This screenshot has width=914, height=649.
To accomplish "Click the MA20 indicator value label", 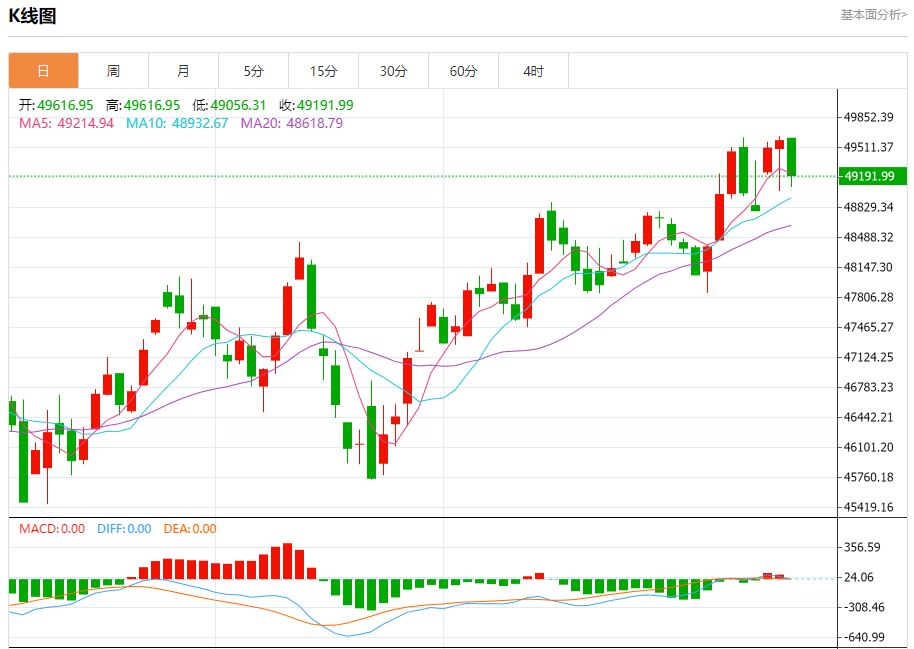I will point(292,123).
